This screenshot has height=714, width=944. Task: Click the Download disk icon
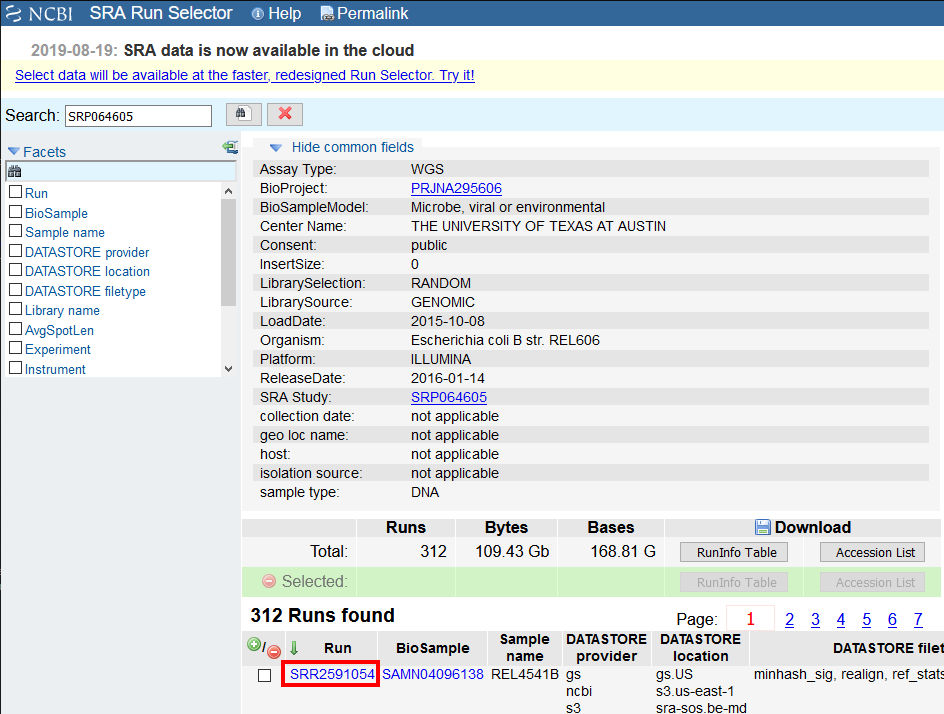pos(763,527)
